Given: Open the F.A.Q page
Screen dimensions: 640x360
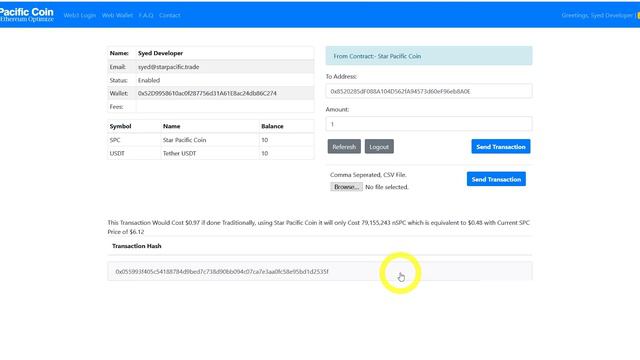Looking at the screenshot, I should point(146,15).
